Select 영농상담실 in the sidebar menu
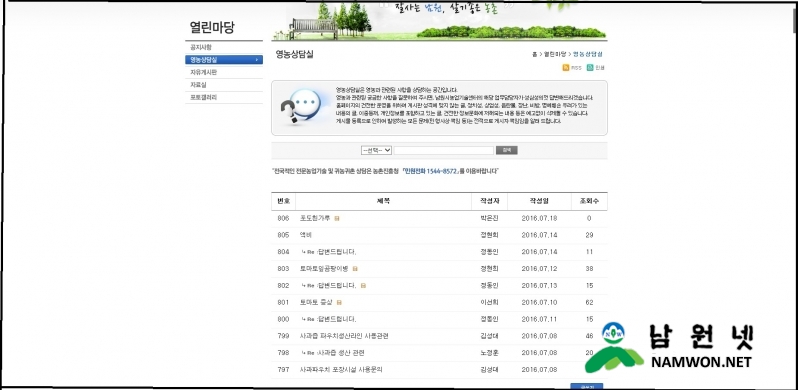Image resolution: width=798 pixels, height=390 pixels. click(224, 60)
